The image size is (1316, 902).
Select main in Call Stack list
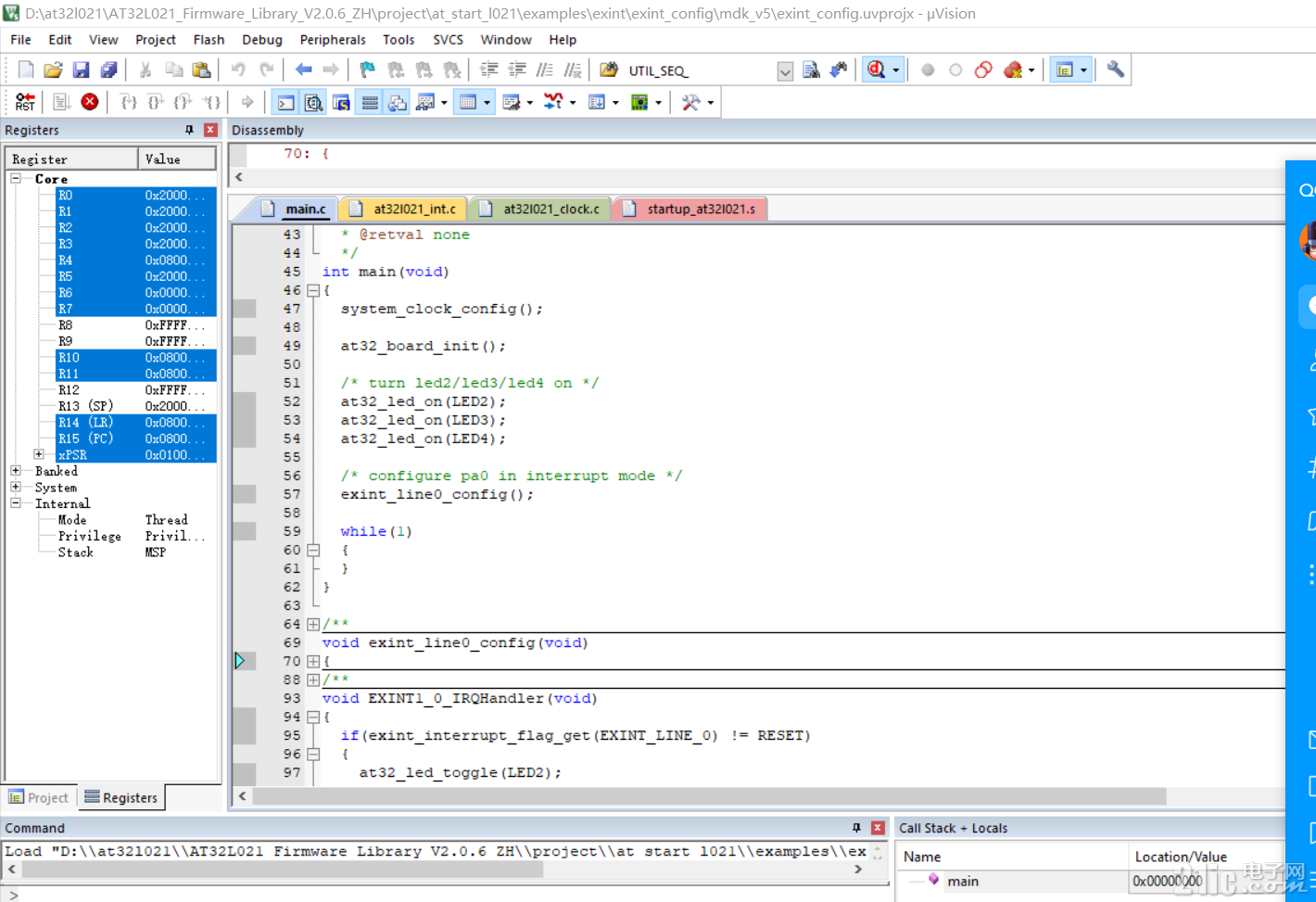pos(963,881)
